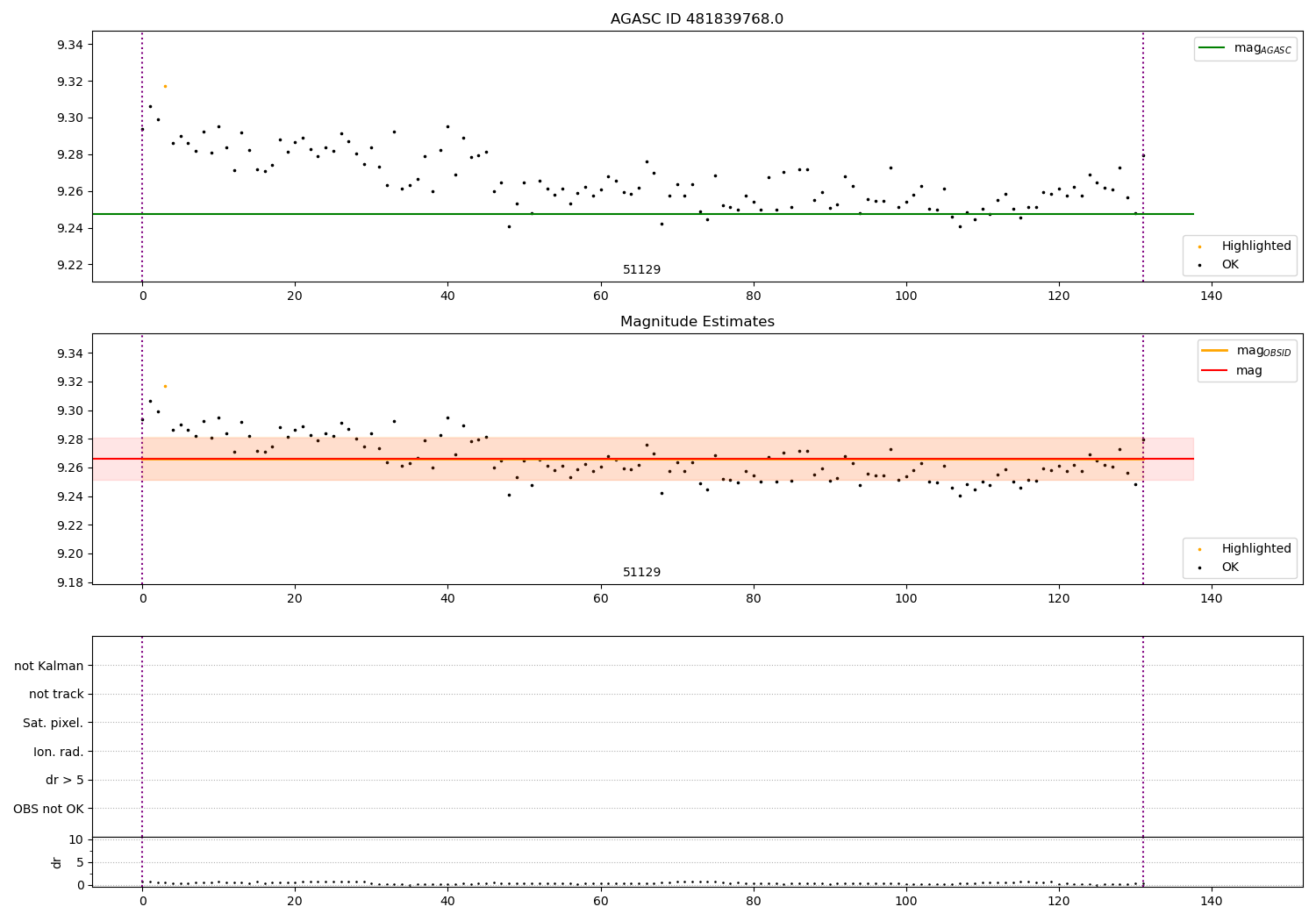Click the 51129 label in the top plot

click(641, 270)
